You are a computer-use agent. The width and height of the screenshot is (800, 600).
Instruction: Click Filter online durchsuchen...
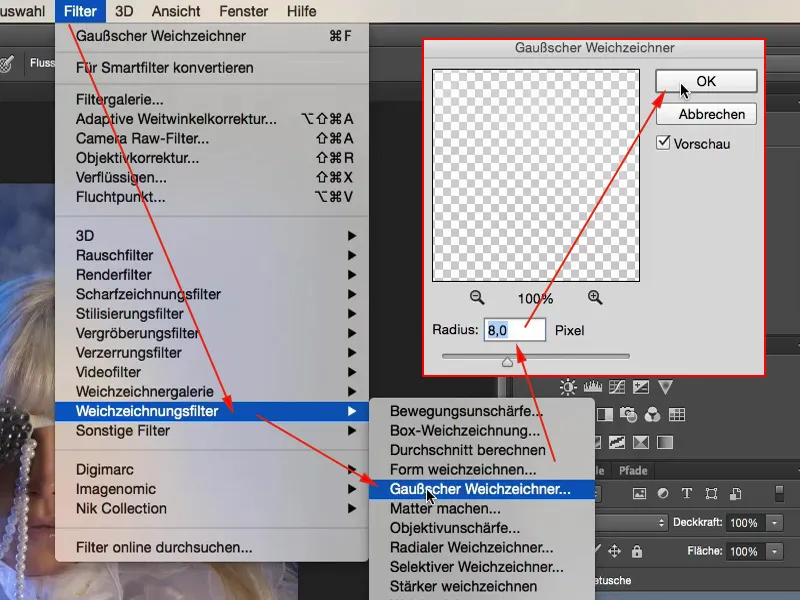[x=212, y=547]
